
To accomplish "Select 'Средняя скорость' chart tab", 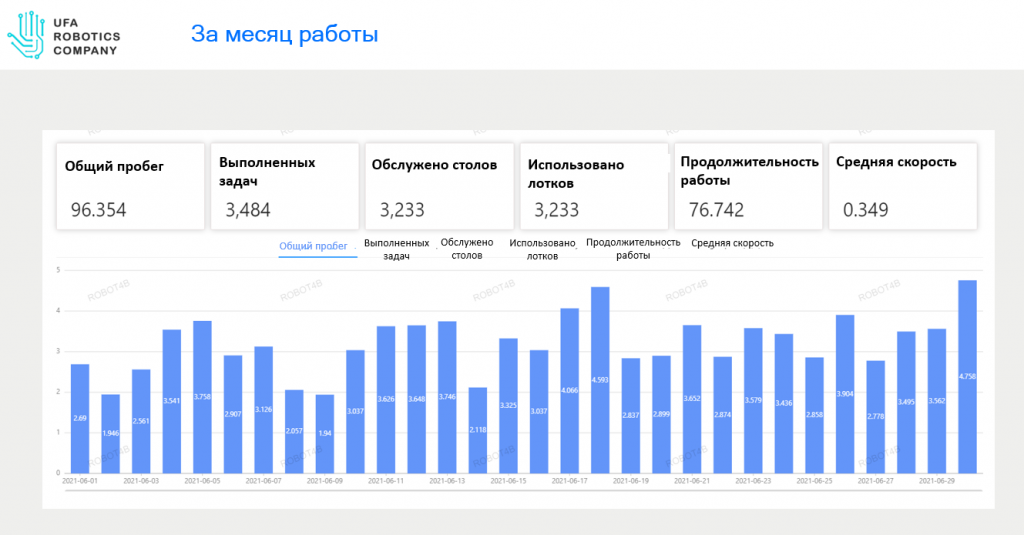I will 732,243.
